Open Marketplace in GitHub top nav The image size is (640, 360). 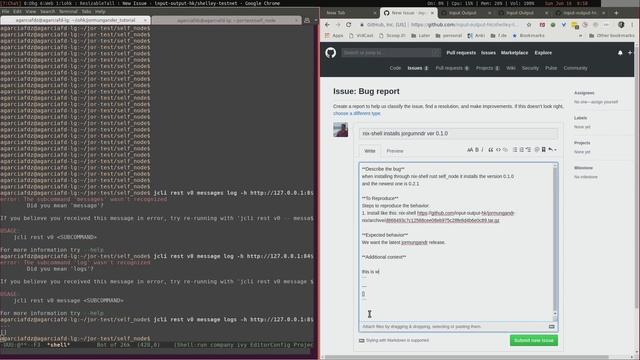tap(514, 53)
